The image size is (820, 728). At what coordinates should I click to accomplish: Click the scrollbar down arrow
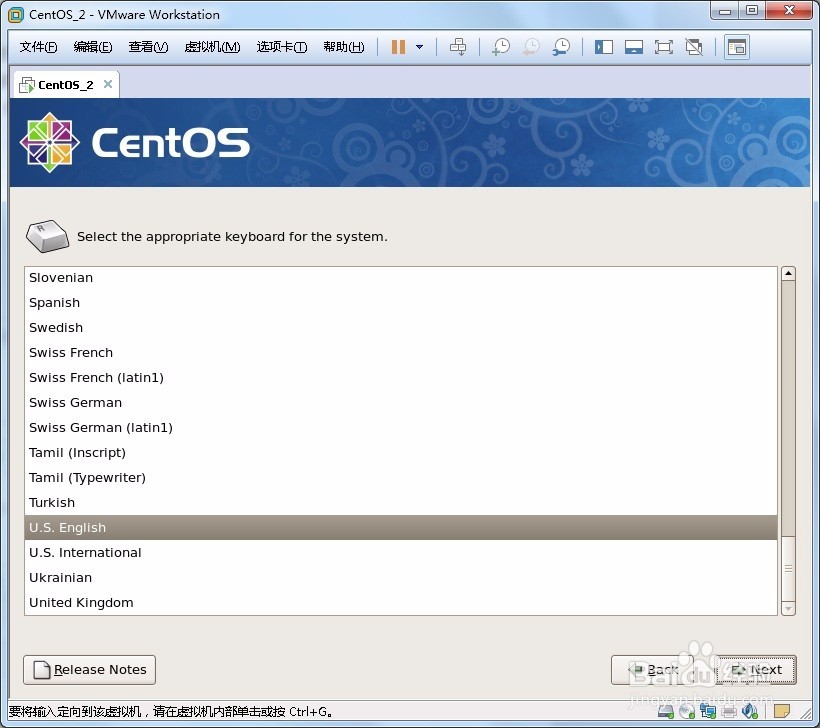pyautogui.click(x=788, y=608)
